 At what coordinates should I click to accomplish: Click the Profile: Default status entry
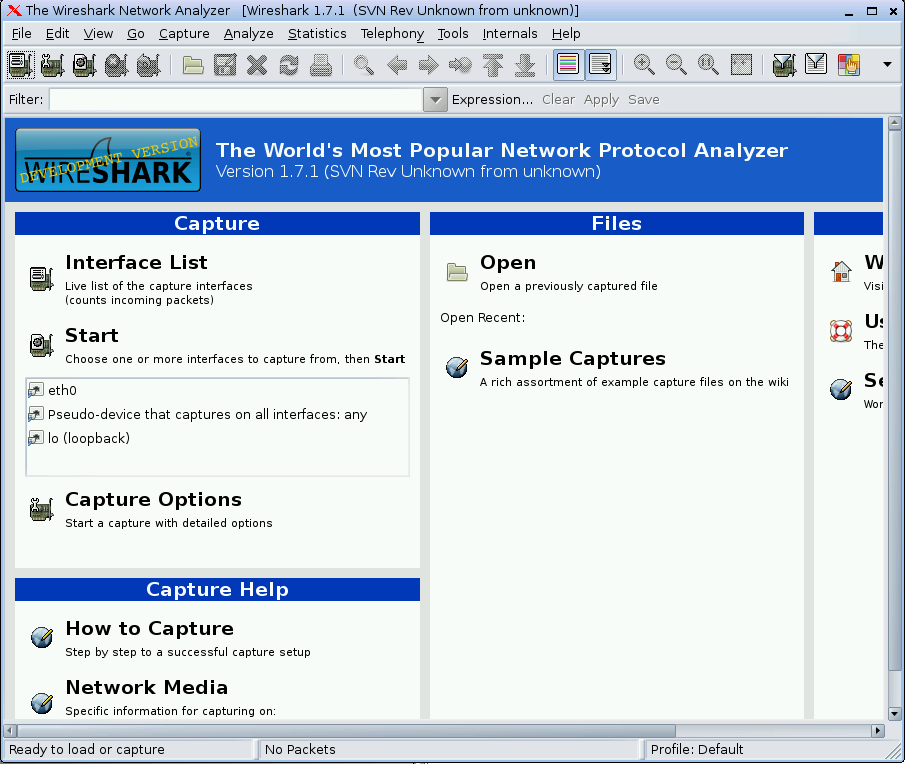click(x=697, y=750)
